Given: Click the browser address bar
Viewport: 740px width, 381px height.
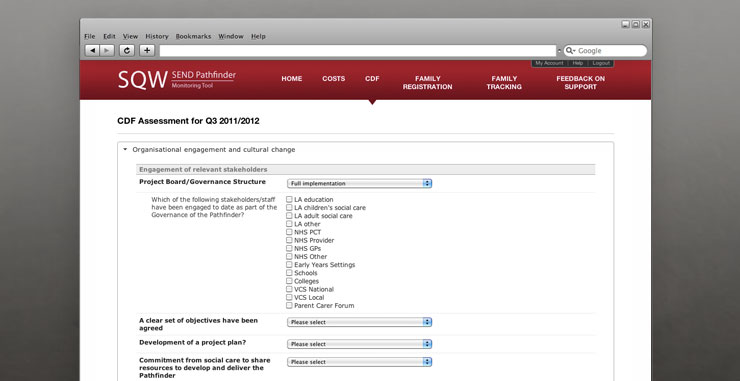Looking at the screenshot, I should [x=358, y=51].
